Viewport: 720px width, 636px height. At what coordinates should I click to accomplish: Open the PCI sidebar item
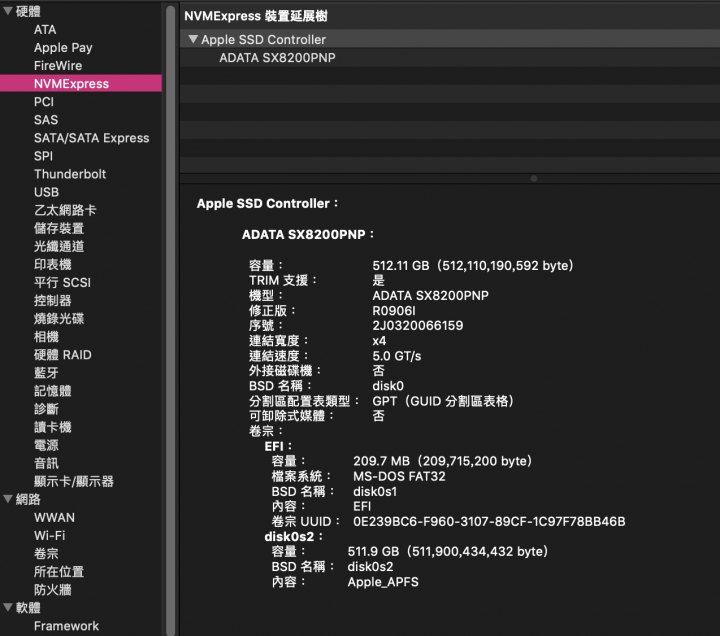[44, 102]
